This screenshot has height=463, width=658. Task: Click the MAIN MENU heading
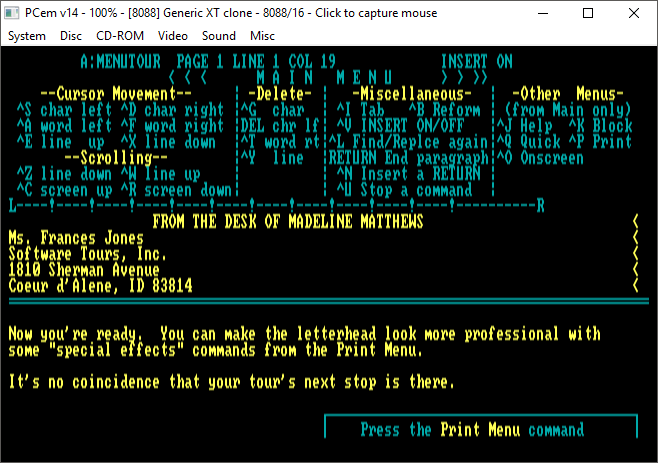click(324, 78)
